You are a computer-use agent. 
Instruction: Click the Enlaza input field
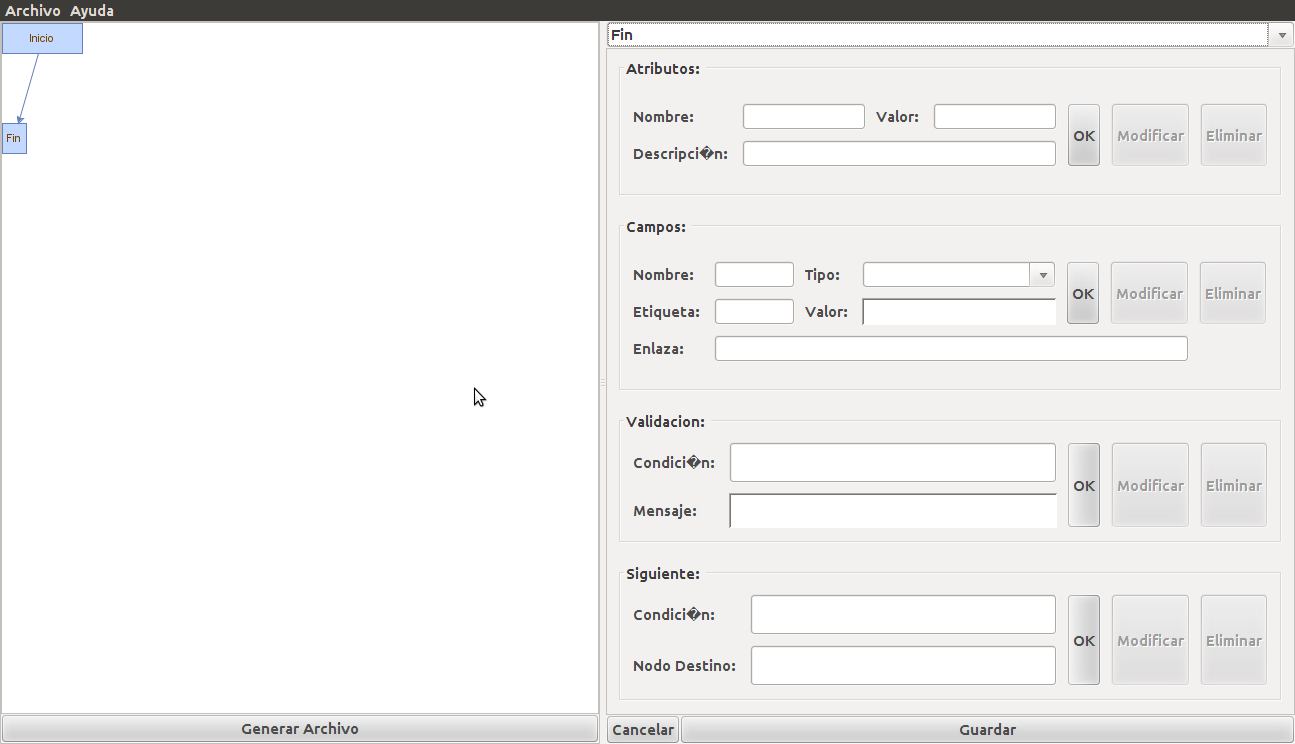(x=951, y=349)
